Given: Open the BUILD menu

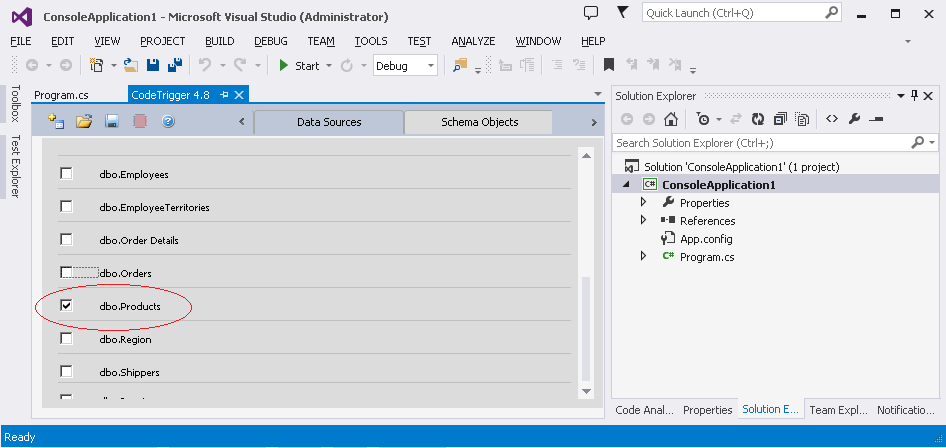Looking at the screenshot, I should click(219, 41).
